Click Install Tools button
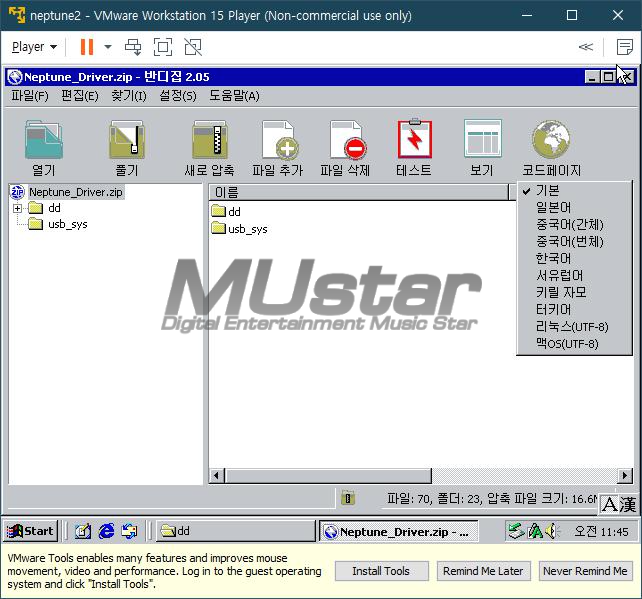Image resolution: width=642 pixels, height=599 pixels. 381,571
